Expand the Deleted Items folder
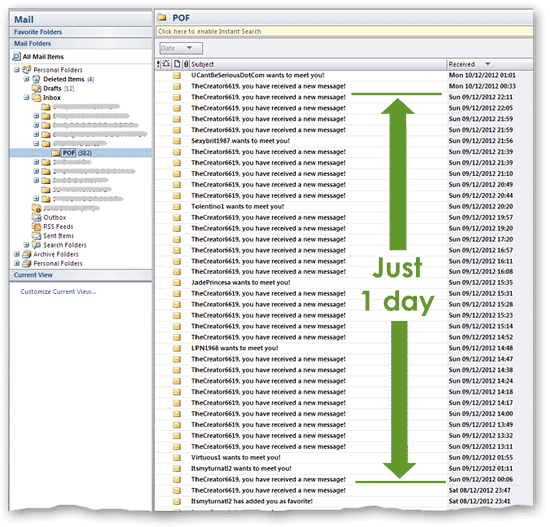The width and height of the screenshot is (550, 527). [x=26, y=79]
